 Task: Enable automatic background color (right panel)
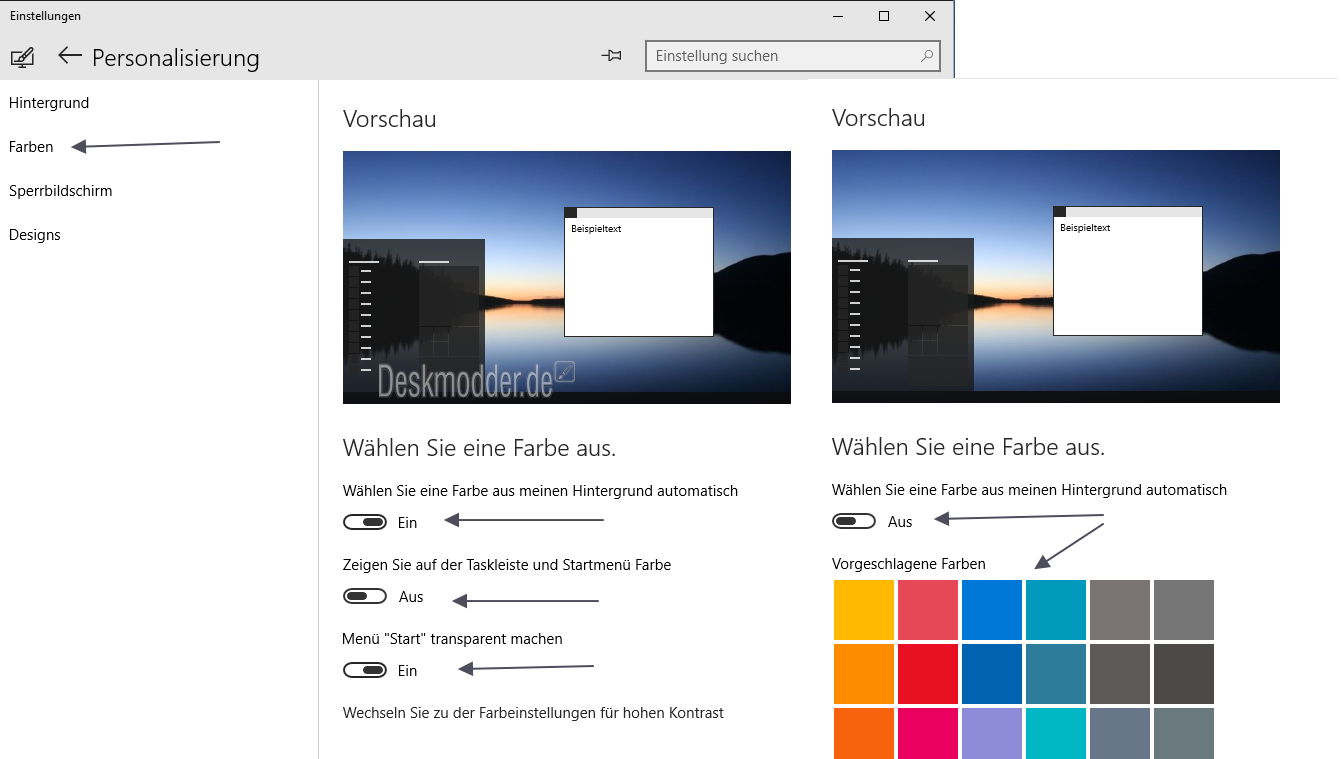[853, 520]
